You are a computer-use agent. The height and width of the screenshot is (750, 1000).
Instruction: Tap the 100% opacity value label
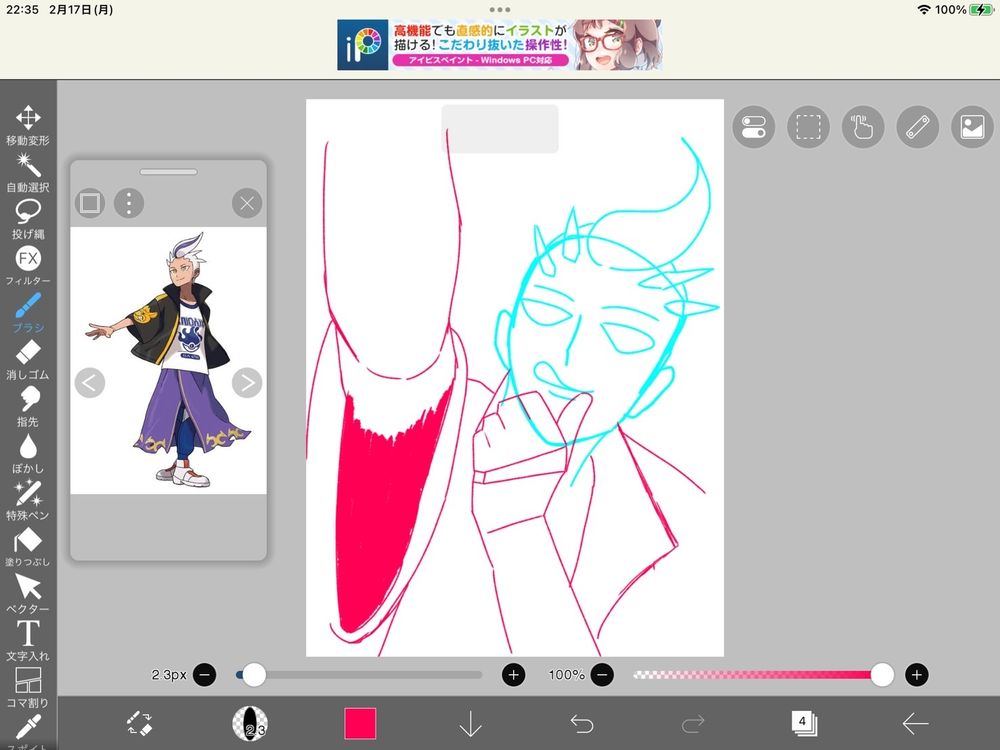566,675
